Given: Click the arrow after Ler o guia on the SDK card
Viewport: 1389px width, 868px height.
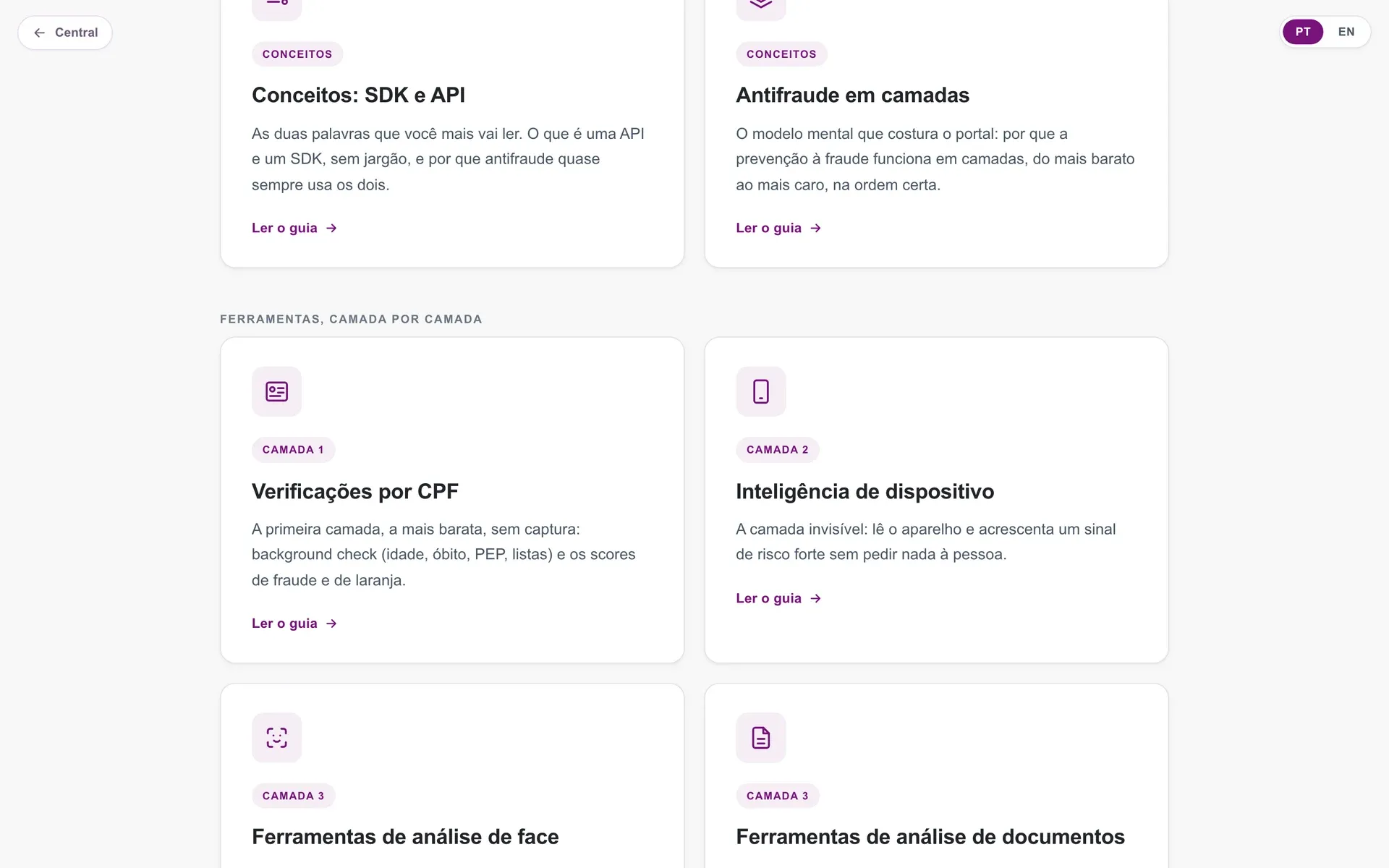Looking at the screenshot, I should click(x=331, y=228).
